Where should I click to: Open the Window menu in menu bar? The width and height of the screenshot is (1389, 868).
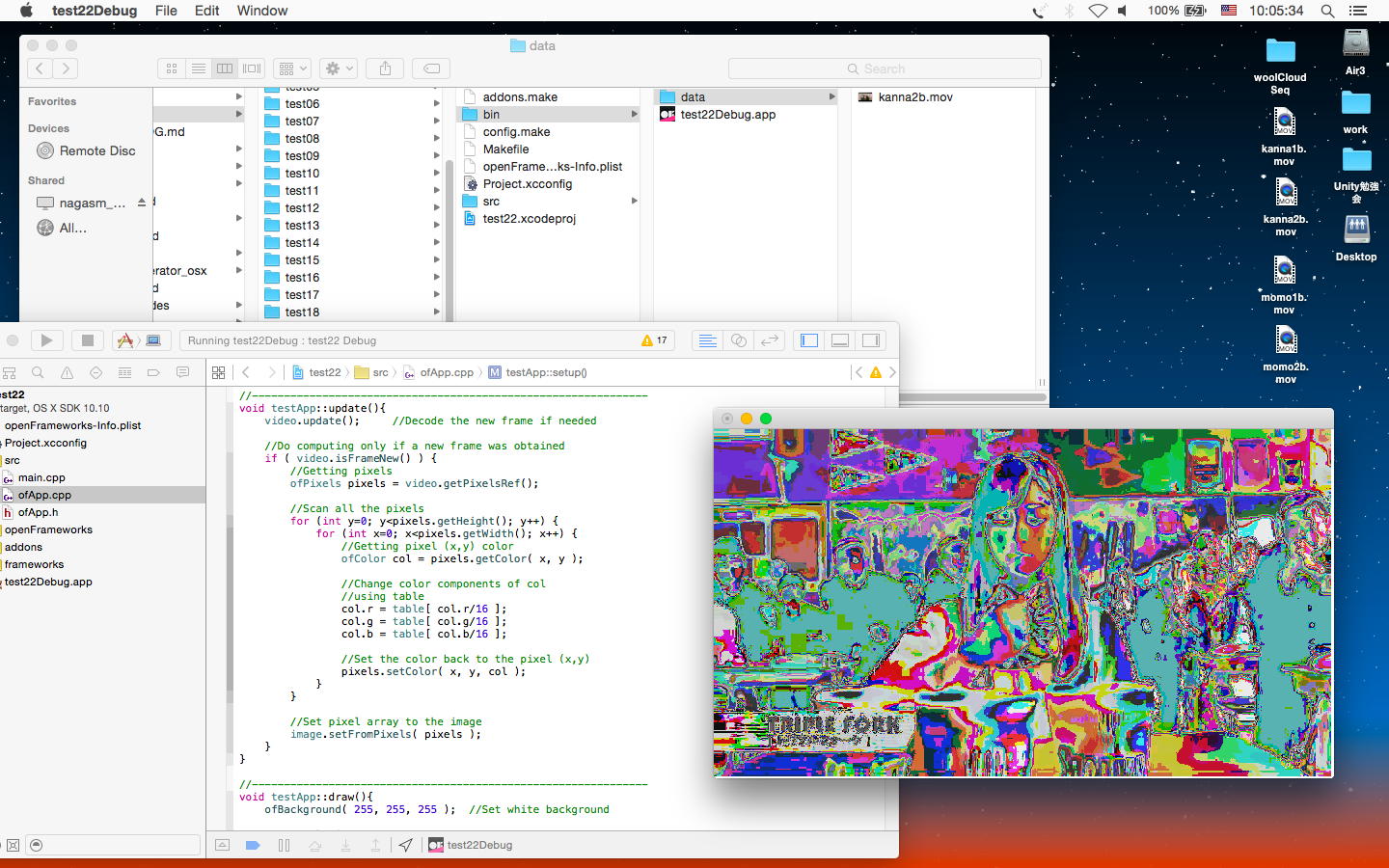pyautogui.click(x=261, y=11)
